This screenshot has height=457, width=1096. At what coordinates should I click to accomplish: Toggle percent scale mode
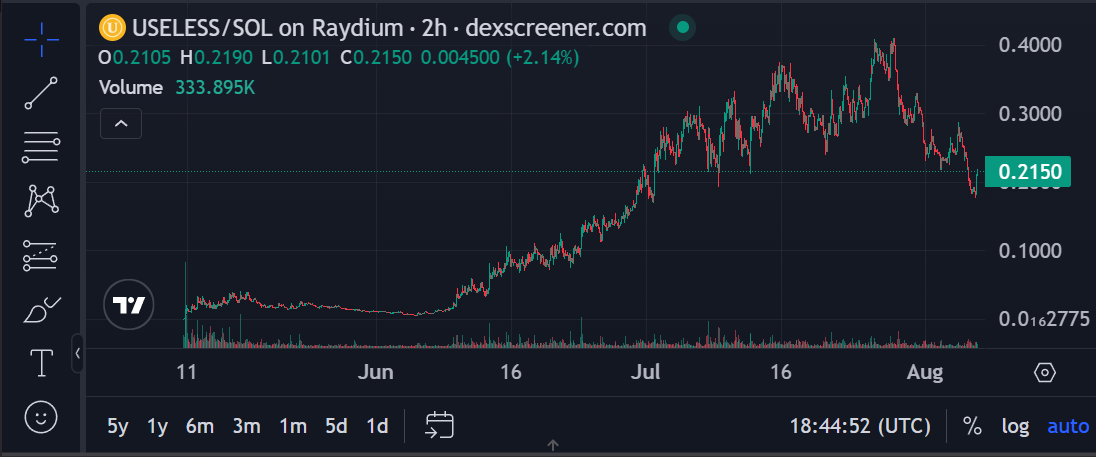point(972,426)
